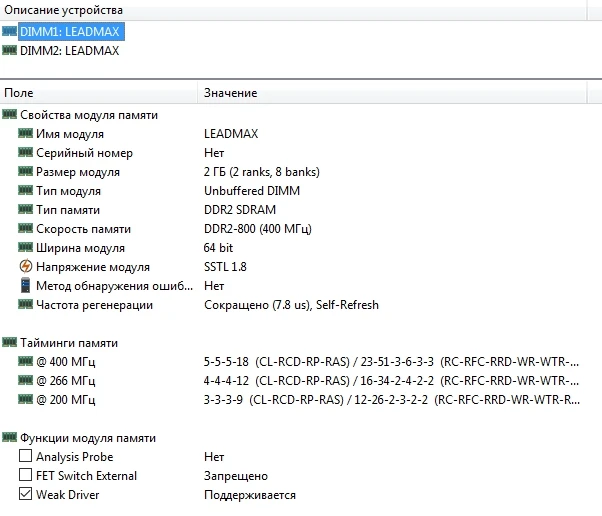Click the icon next to Ширина модуля
Screen dimensions: 602x516
[x=25, y=247]
